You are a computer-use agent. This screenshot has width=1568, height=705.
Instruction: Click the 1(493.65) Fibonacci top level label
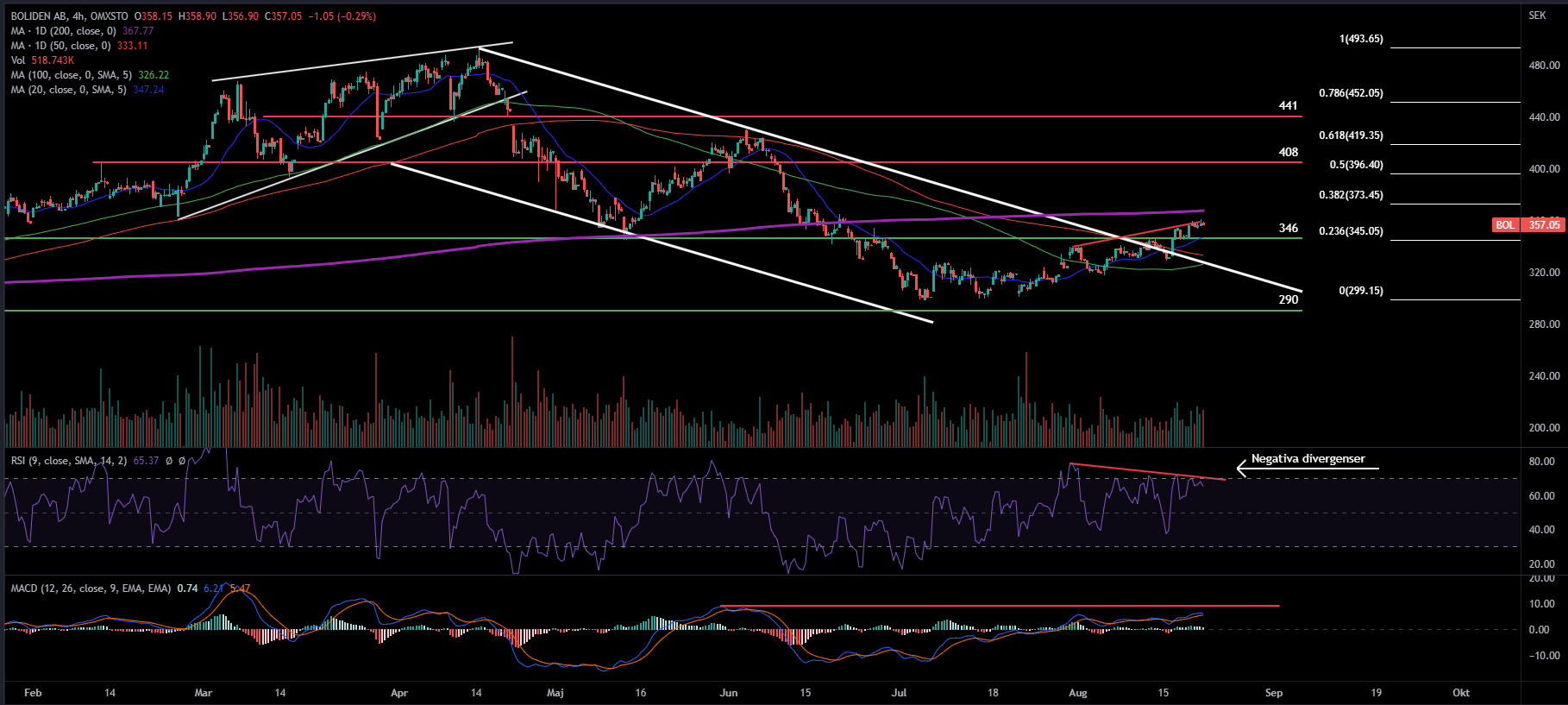[1360, 39]
